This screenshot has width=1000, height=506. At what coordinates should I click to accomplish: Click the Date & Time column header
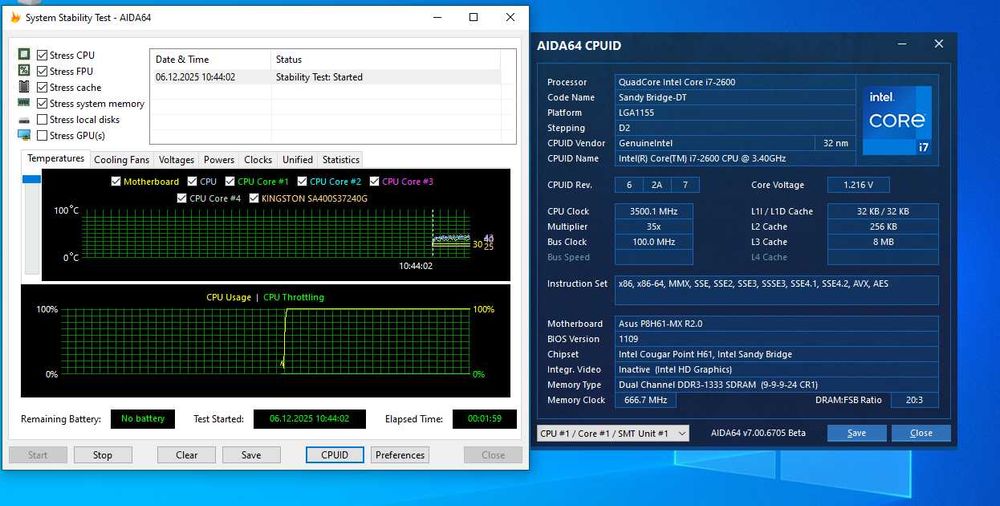point(210,59)
